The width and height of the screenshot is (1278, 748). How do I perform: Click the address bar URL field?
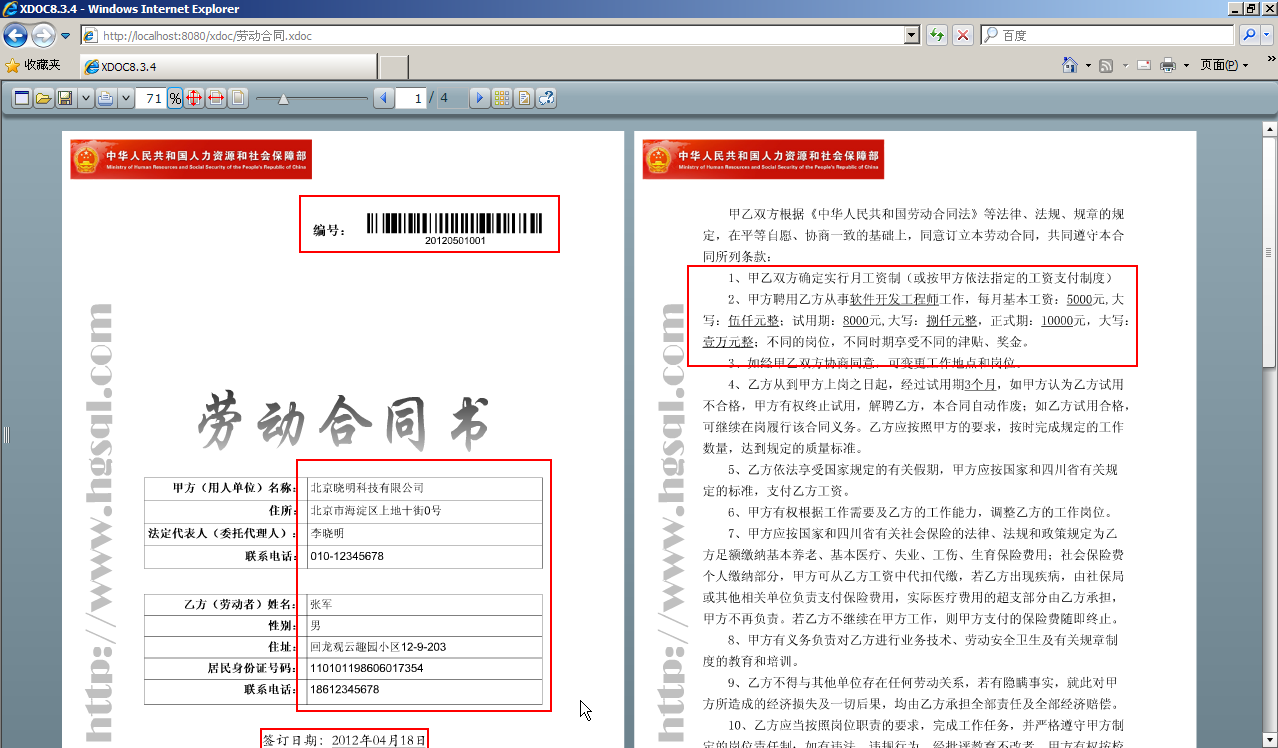[500, 35]
